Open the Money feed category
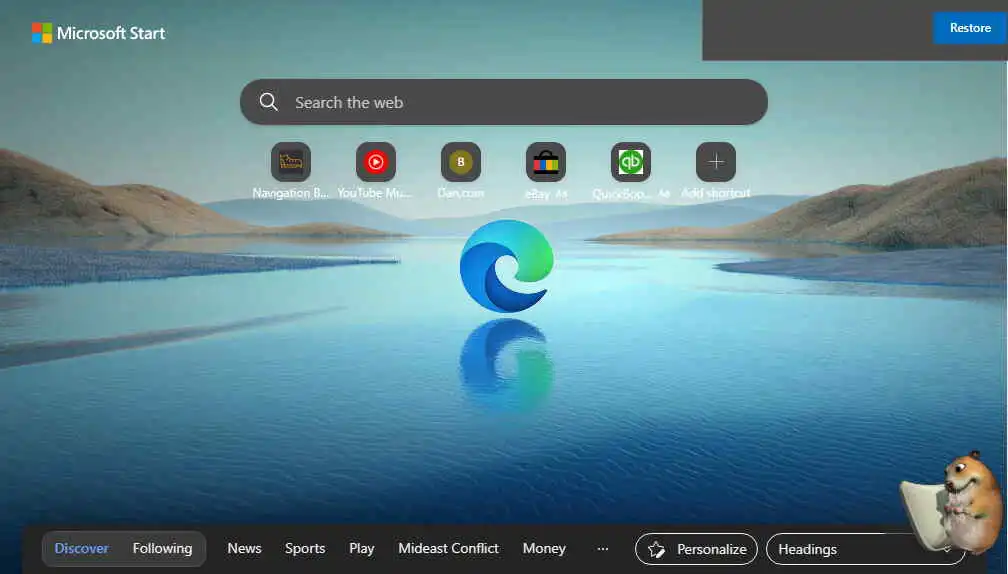1008x574 pixels. pos(544,548)
